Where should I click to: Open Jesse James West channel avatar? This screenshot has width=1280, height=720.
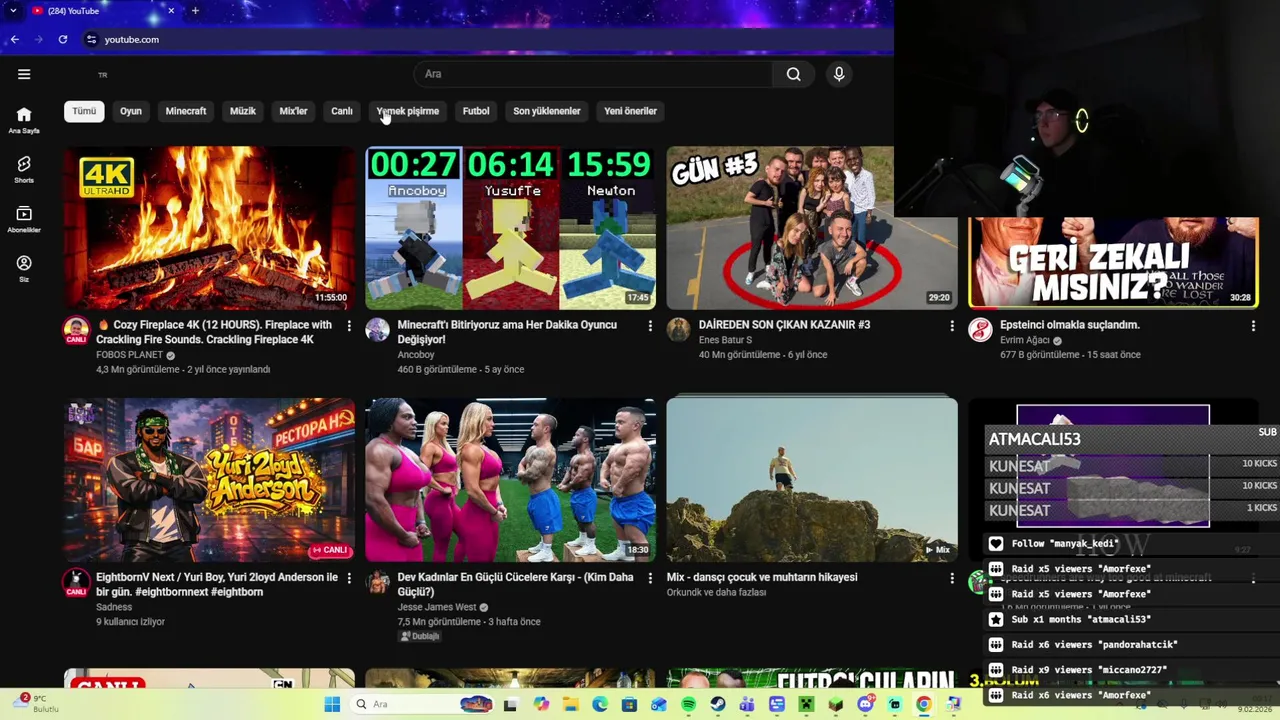[x=377, y=582]
